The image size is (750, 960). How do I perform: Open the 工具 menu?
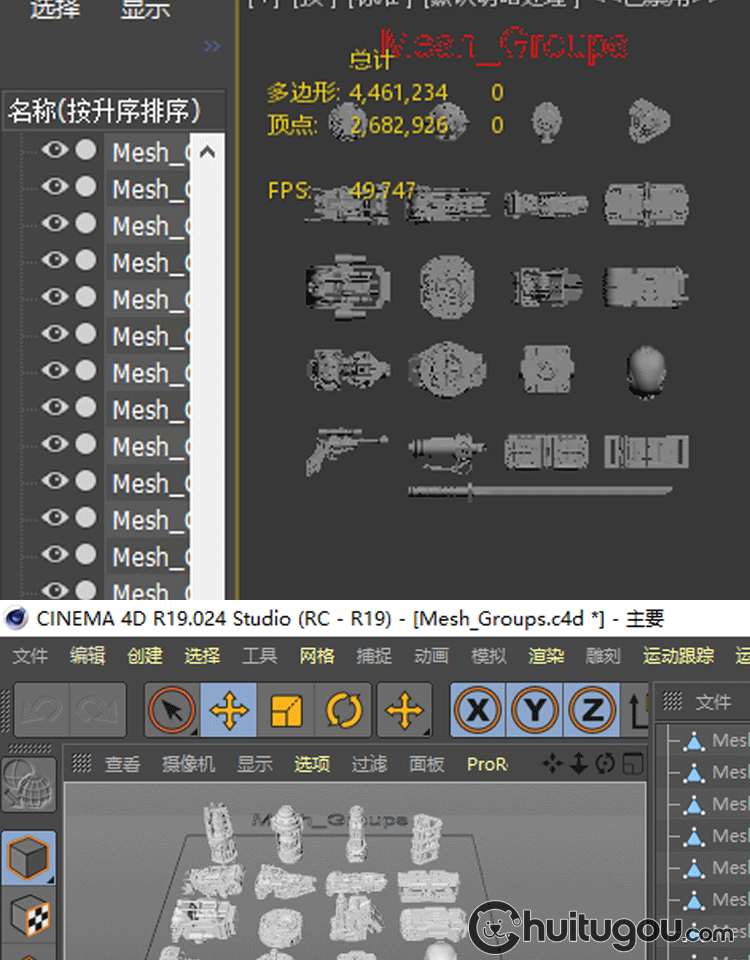click(x=259, y=656)
